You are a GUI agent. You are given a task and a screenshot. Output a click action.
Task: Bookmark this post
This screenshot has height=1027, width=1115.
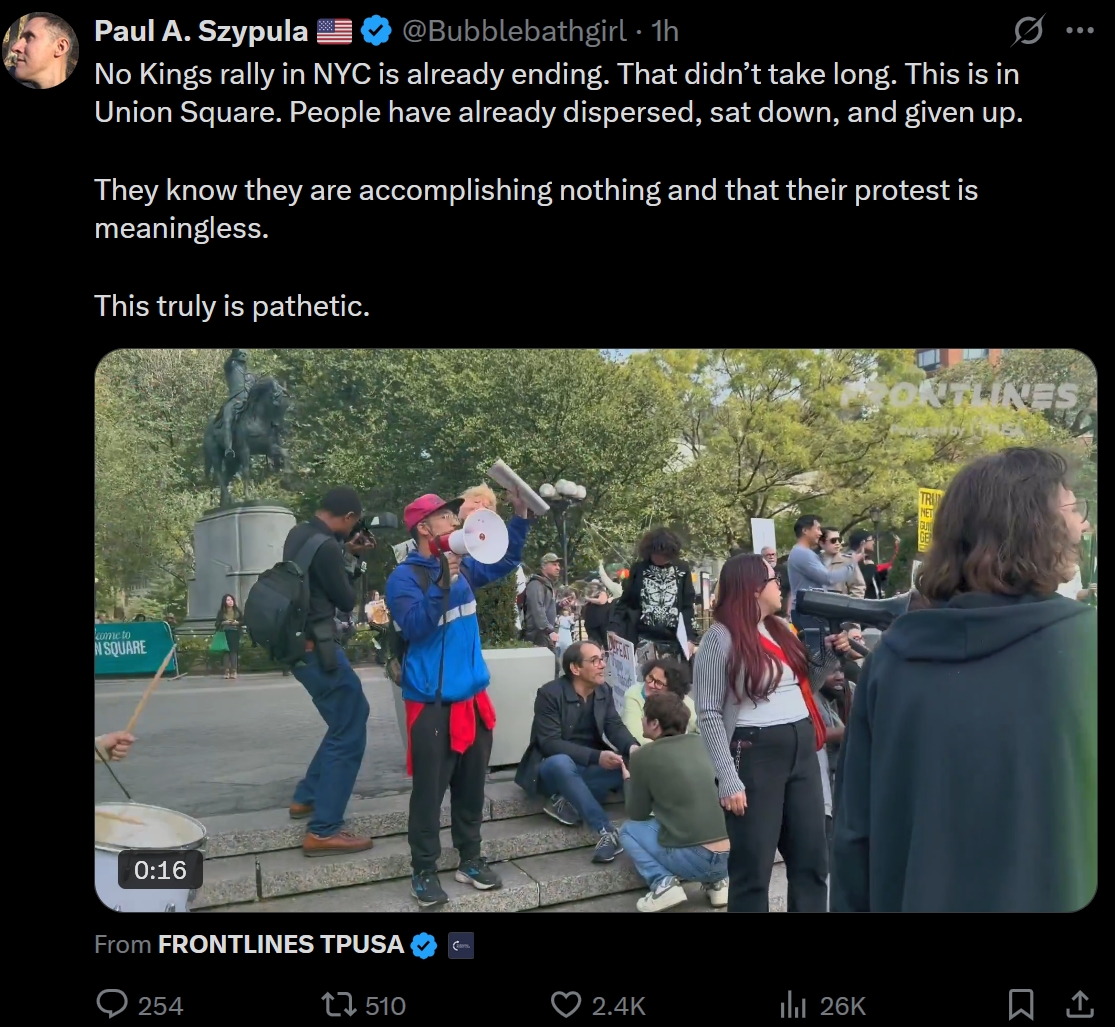tap(1020, 1004)
